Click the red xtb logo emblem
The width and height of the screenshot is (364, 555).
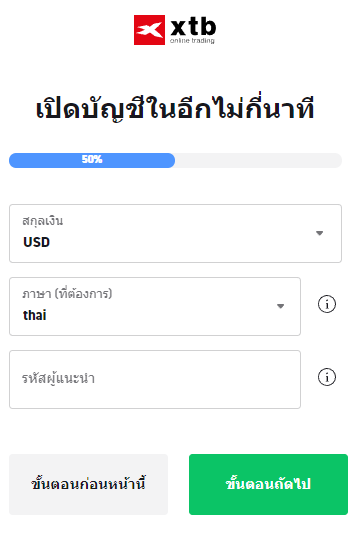tap(149, 30)
